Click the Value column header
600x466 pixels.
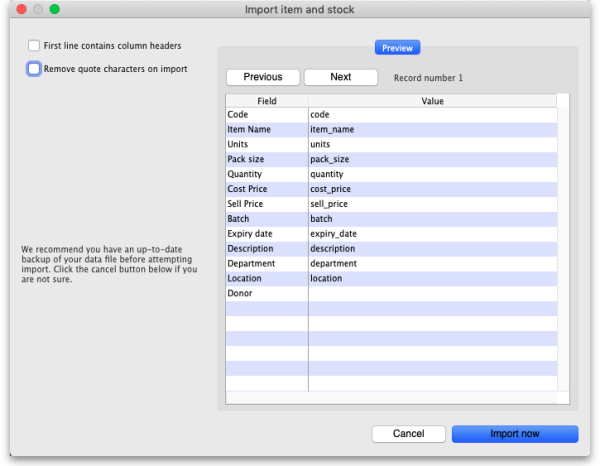point(432,101)
